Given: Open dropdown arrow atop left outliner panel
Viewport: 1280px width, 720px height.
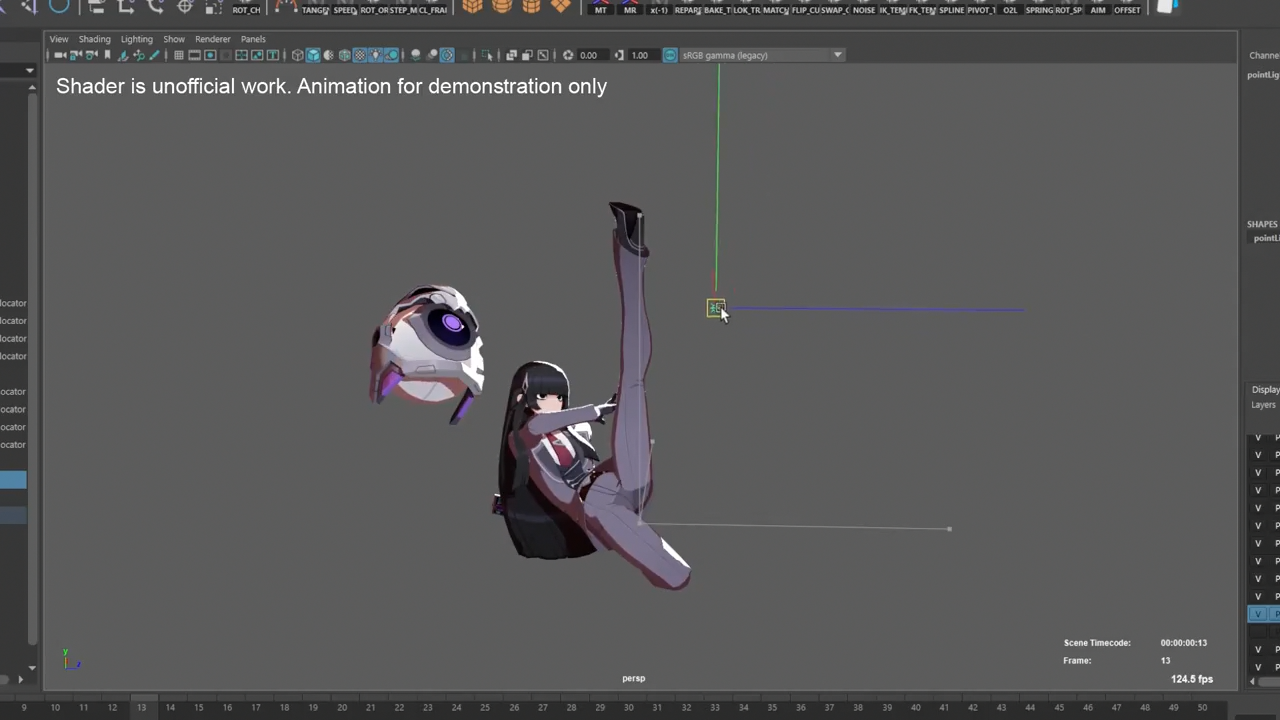Looking at the screenshot, I should click(x=30, y=71).
